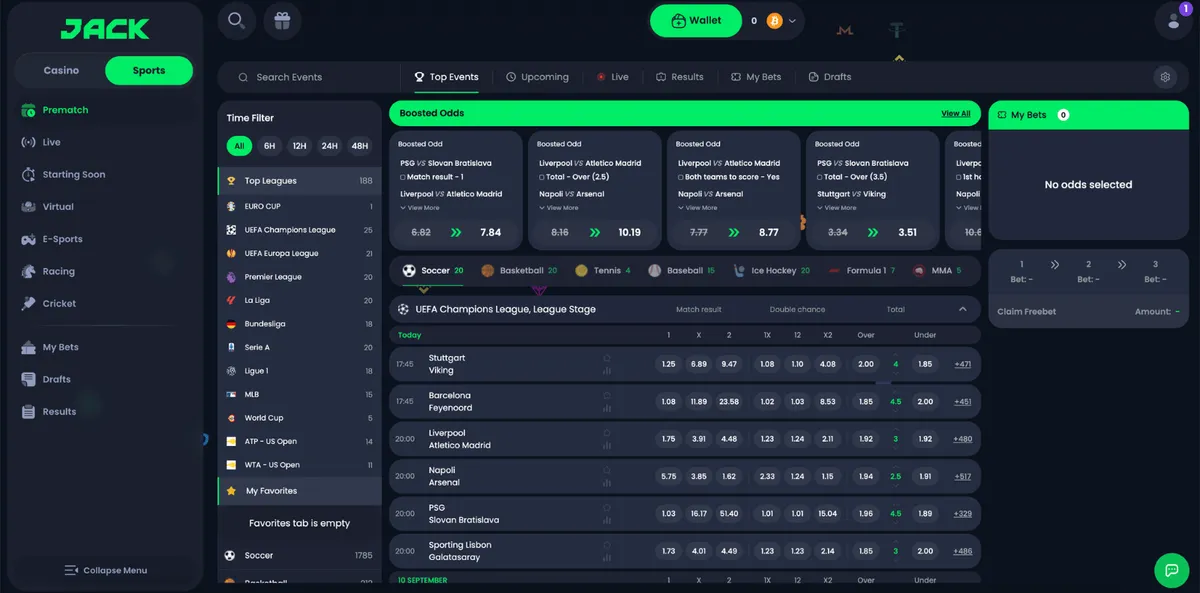Expand +329 markets for PSG match
The height and width of the screenshot is (593, 1200).
point(962,514)
